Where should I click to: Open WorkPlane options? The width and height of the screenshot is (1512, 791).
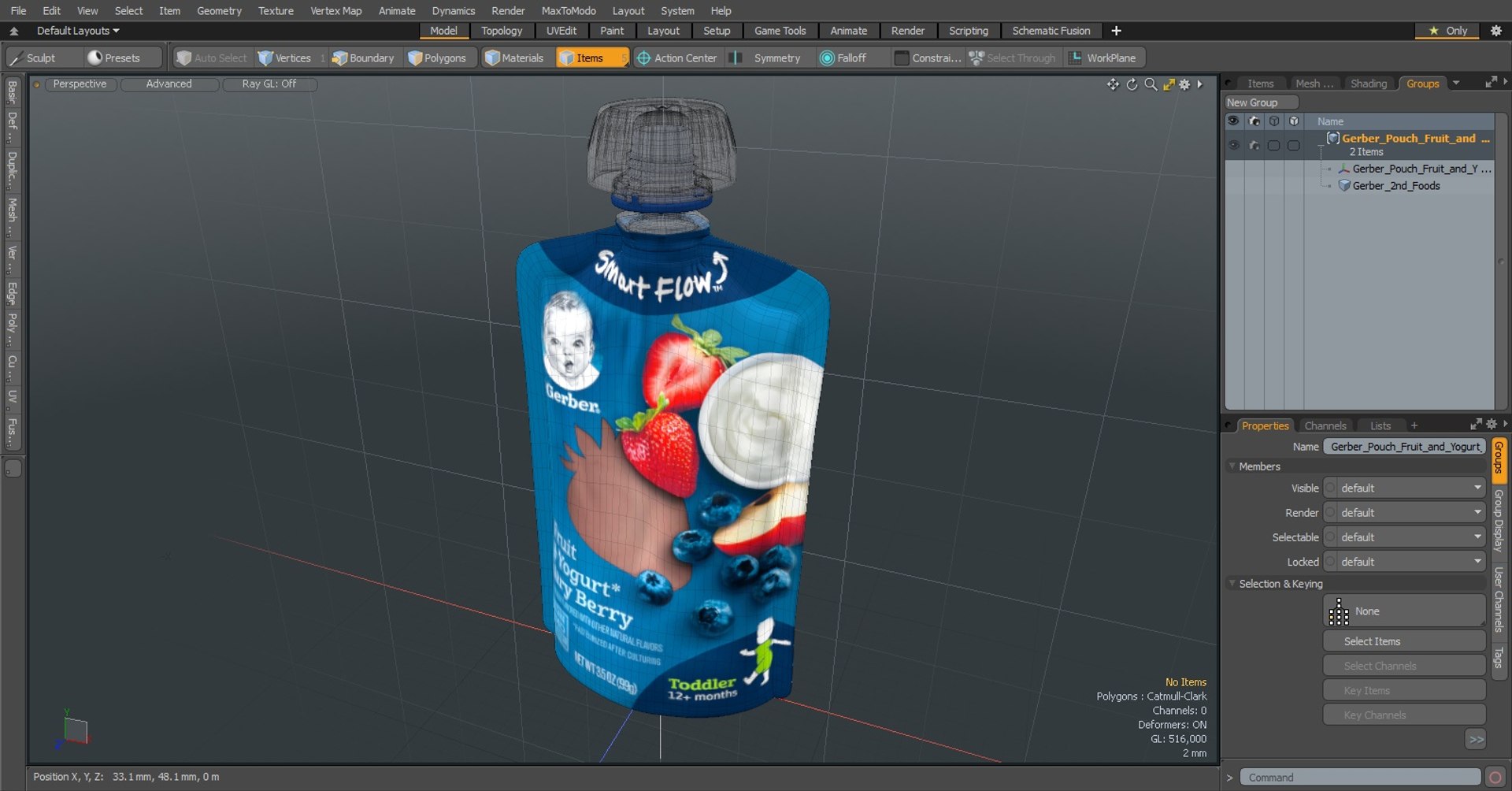(x=1104, y=58)
